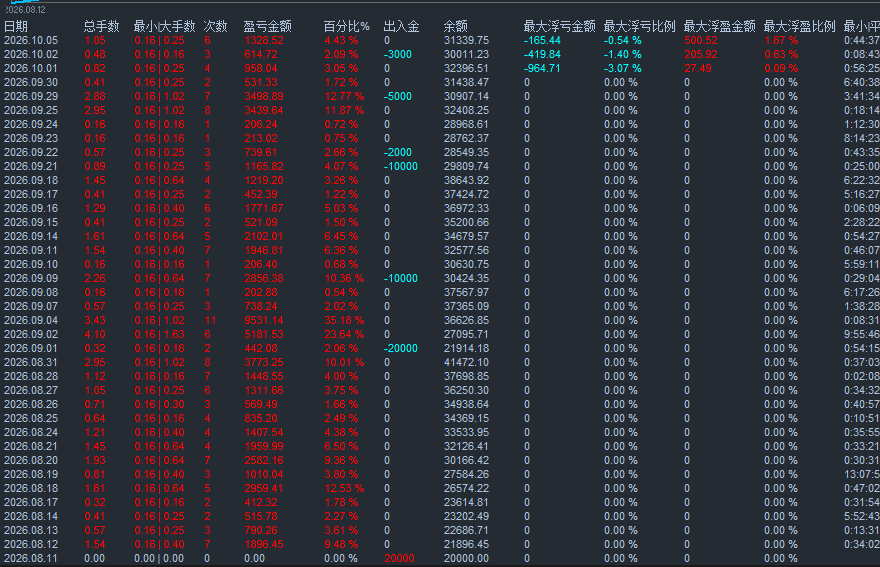Select the date cell 2026.08.31
The width and height of the screenshot is (880, 567).
[x=31, y=362]
